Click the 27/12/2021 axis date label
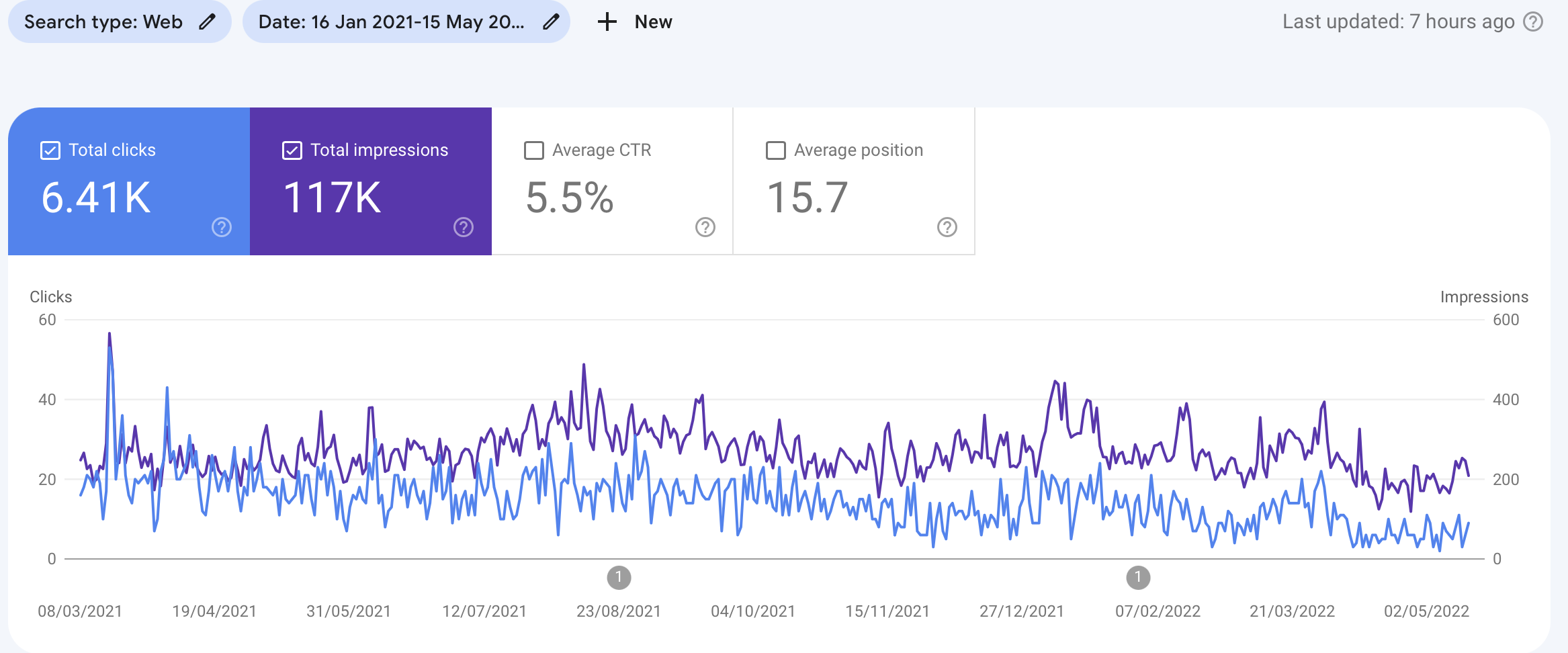The width and height of the screenshot is (1568, 653). 1022,611
